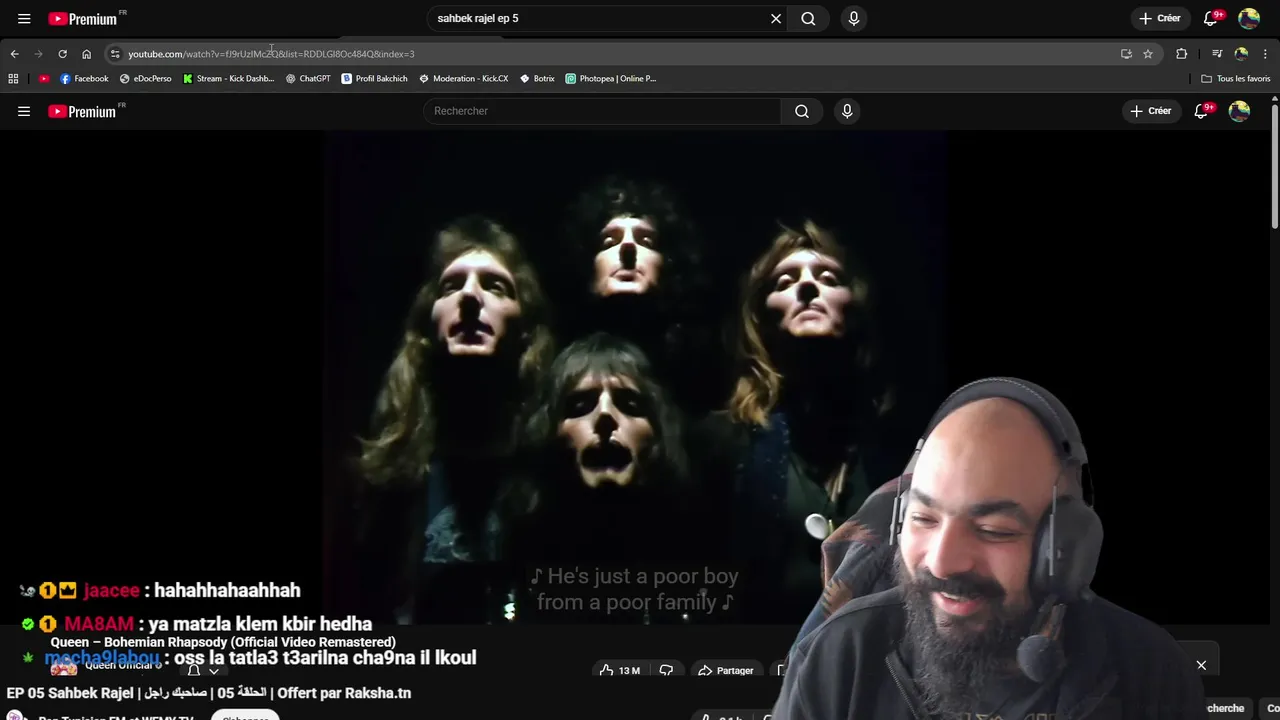Viewport: 1280px width, 720px height.
Task: Expand the 'Tous les favoris' bookmarks folder
Action: 1236,78
